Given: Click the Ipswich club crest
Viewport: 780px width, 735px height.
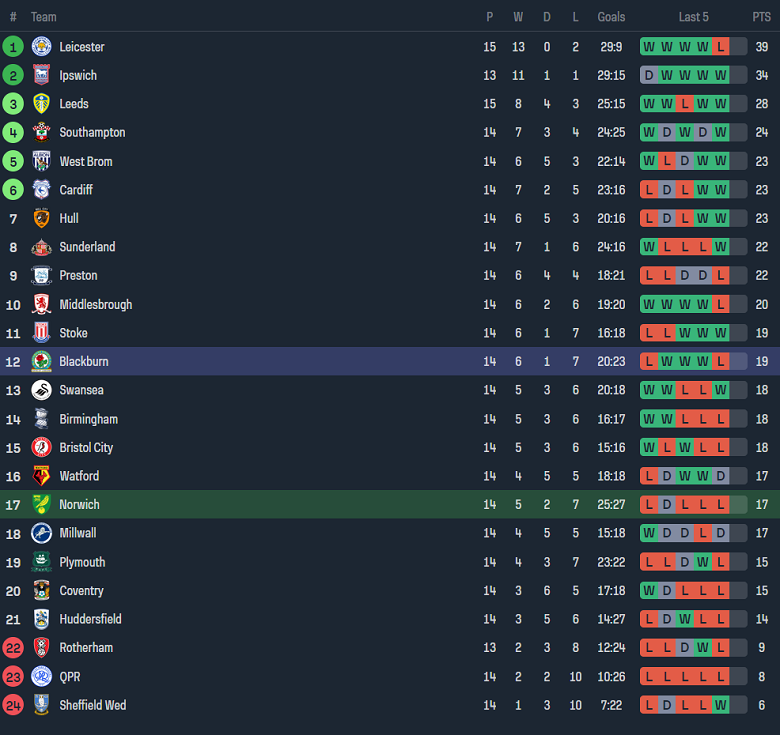Looking at the screenshot, I should point(41,75).
